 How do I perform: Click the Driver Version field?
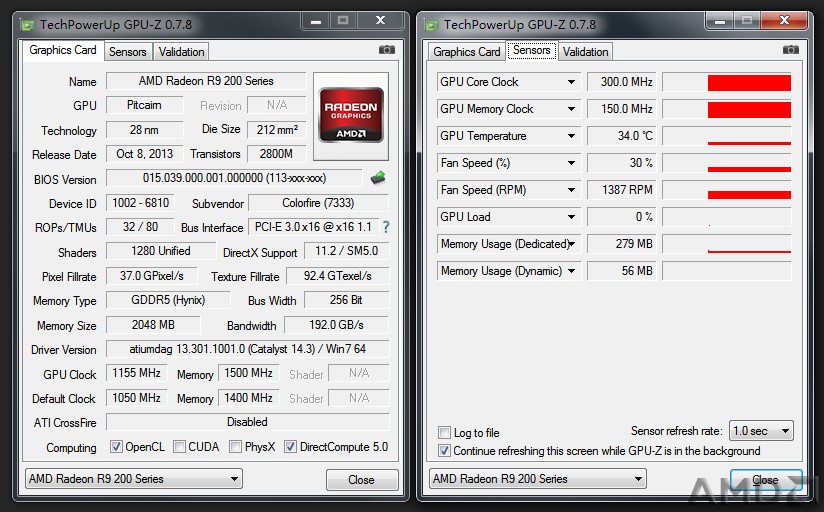pos(248,349)
